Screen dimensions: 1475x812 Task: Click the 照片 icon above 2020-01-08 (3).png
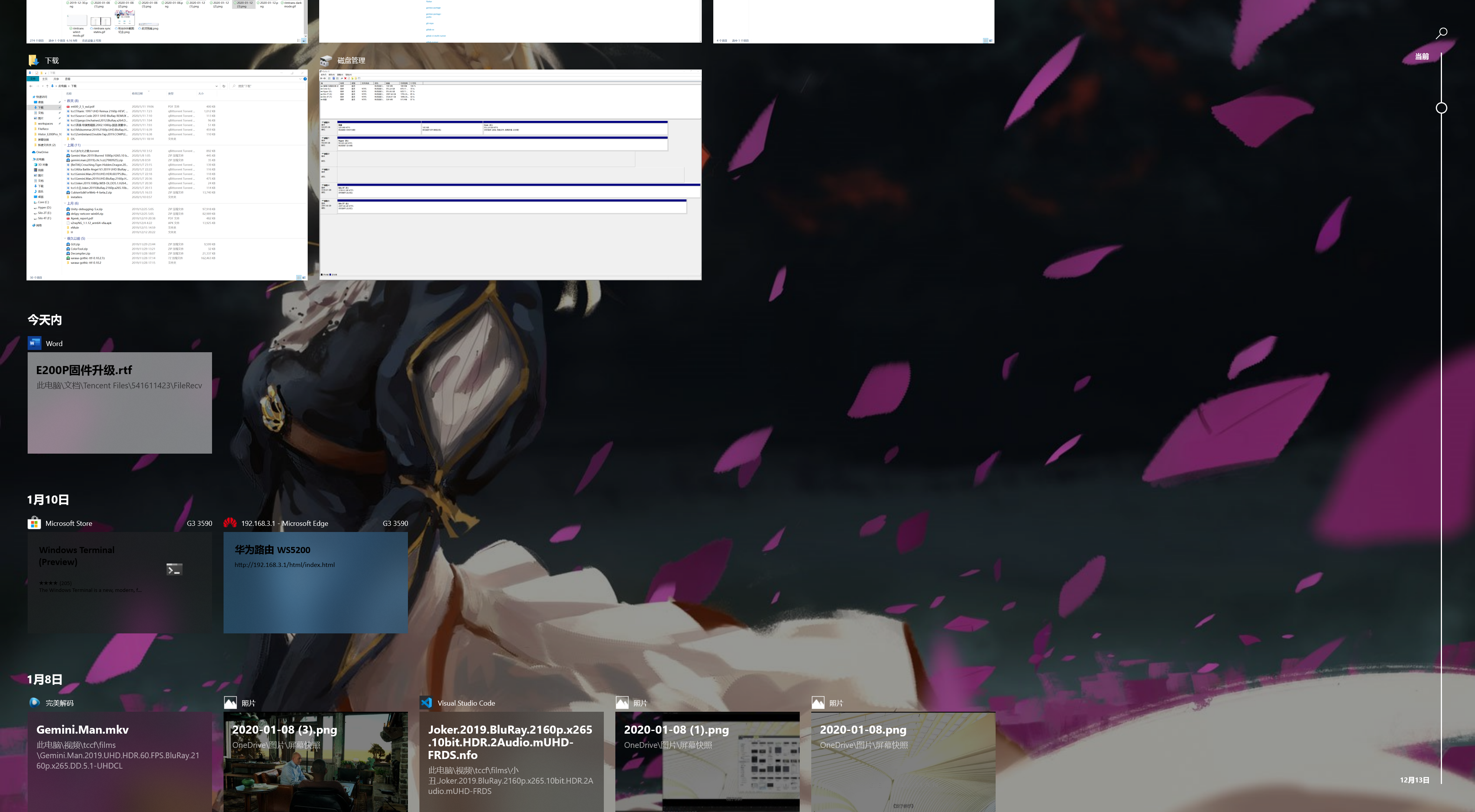(230, 703)
